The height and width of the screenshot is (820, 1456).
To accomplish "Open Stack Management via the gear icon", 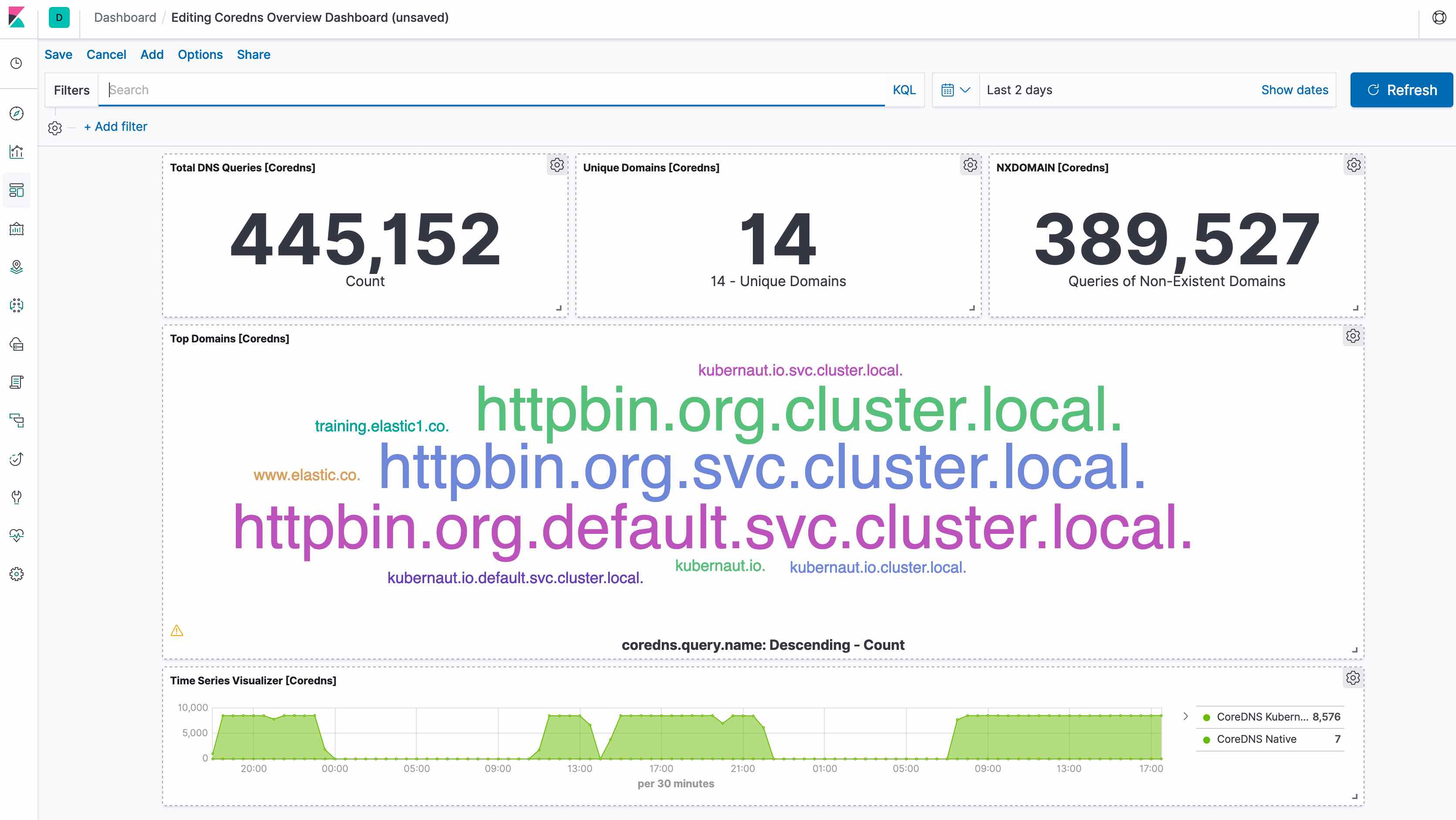I will (x=17, y=574).
